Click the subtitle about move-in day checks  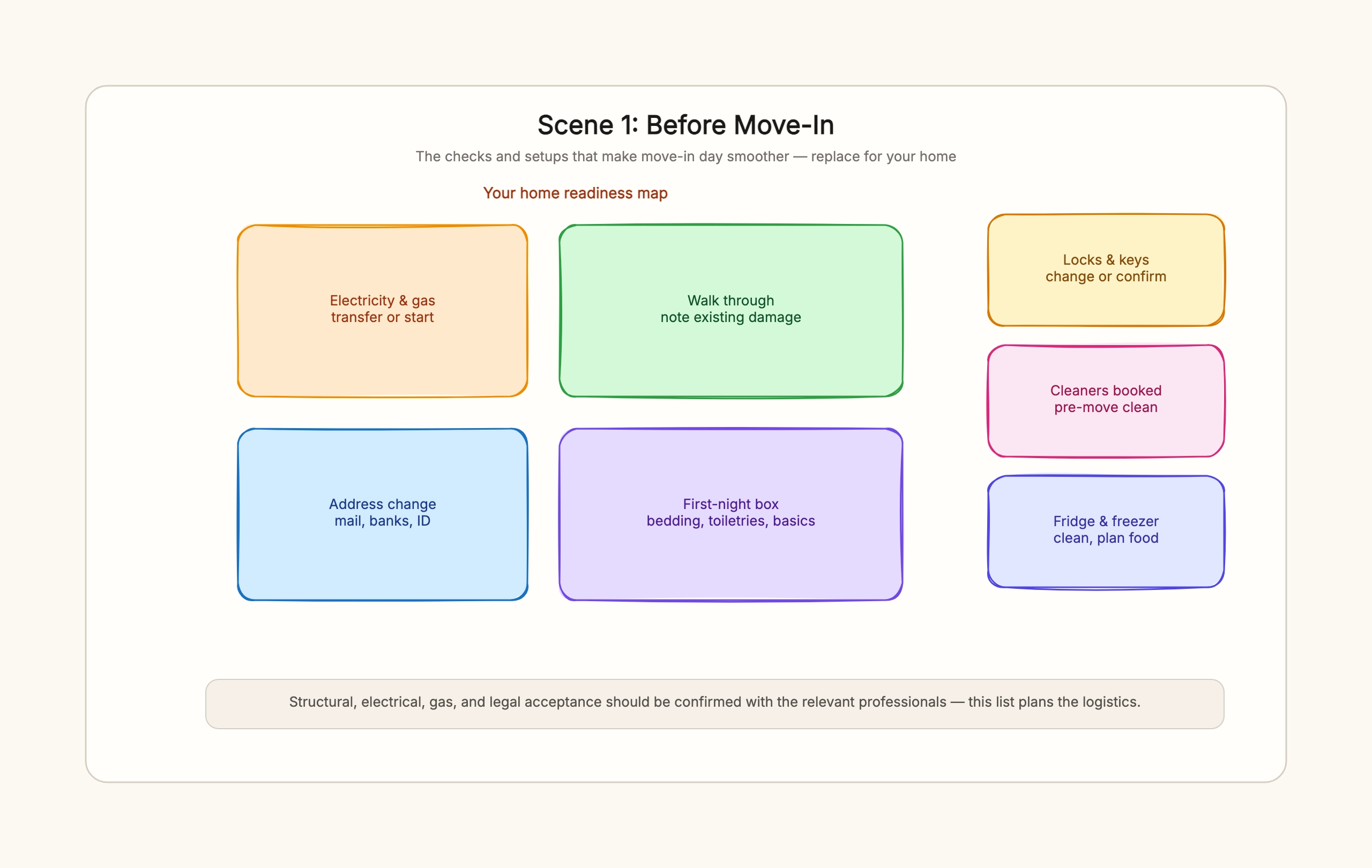click(x=686, y=156)
